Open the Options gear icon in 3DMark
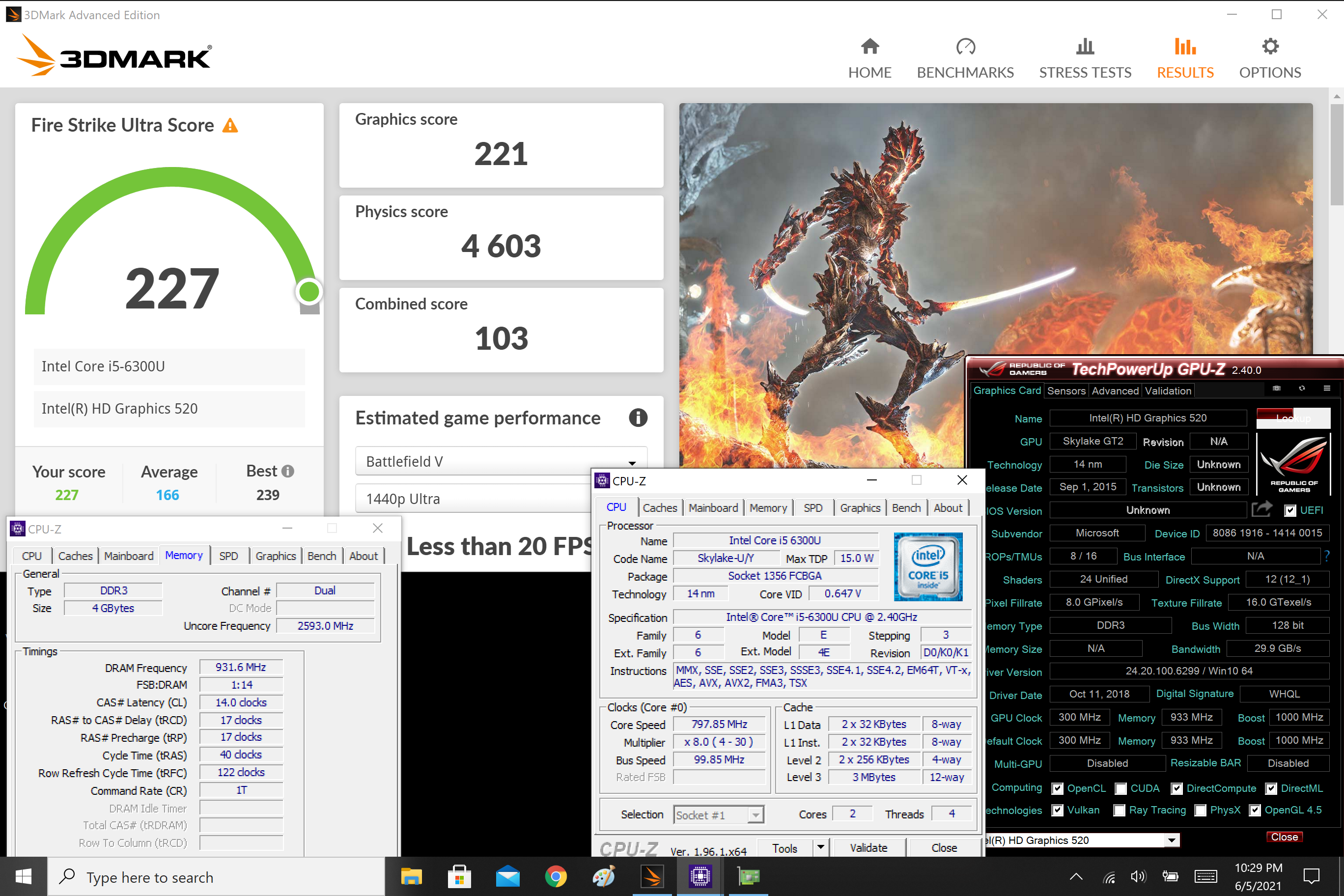 [x=1270, y=46]
